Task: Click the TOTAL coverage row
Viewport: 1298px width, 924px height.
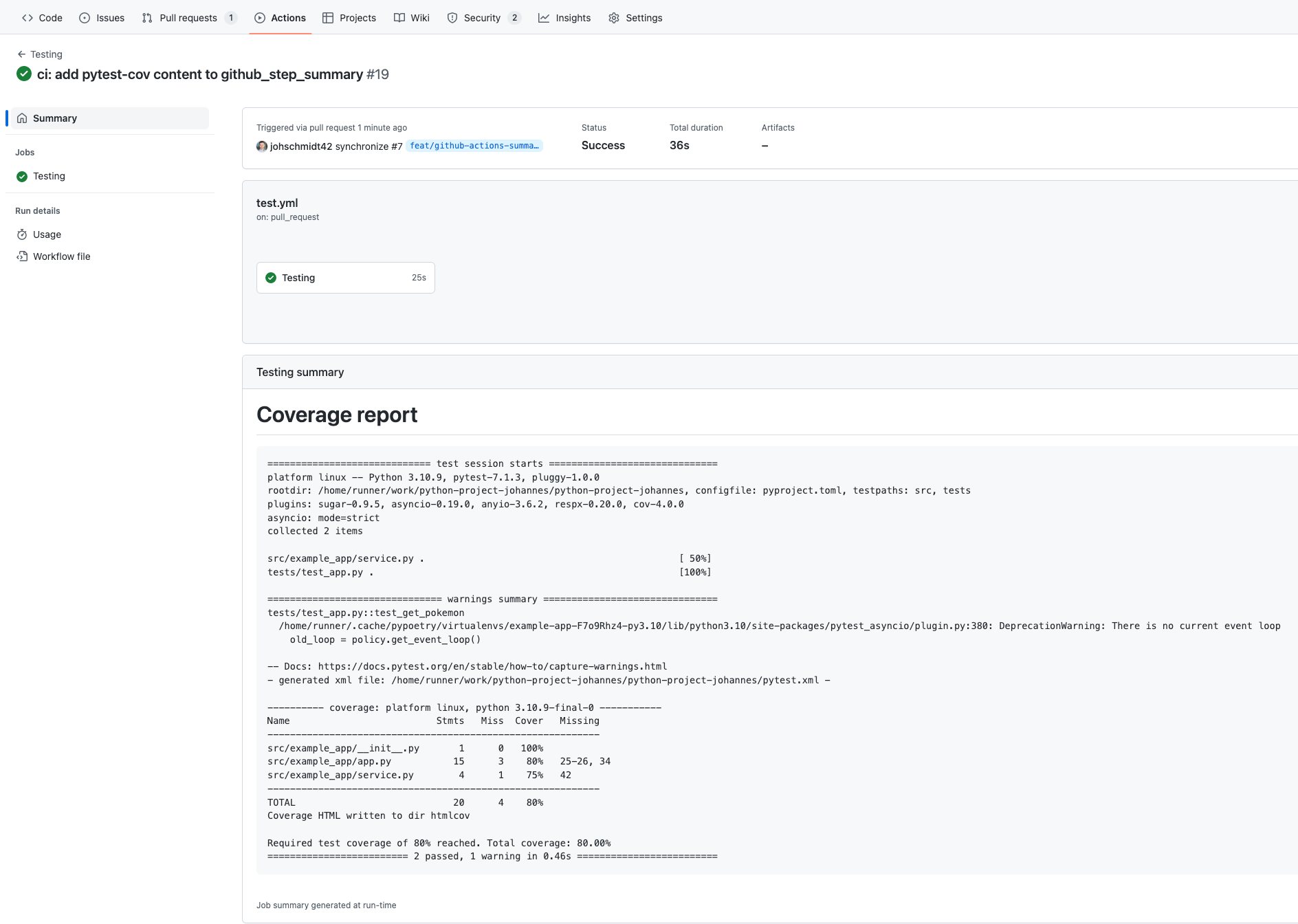Action: tap(405, 802)
